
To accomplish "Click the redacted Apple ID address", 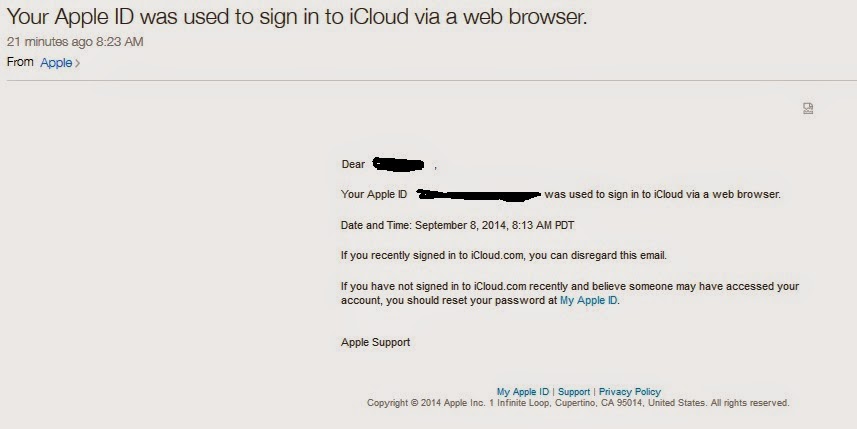I will [x=479, y=195].
